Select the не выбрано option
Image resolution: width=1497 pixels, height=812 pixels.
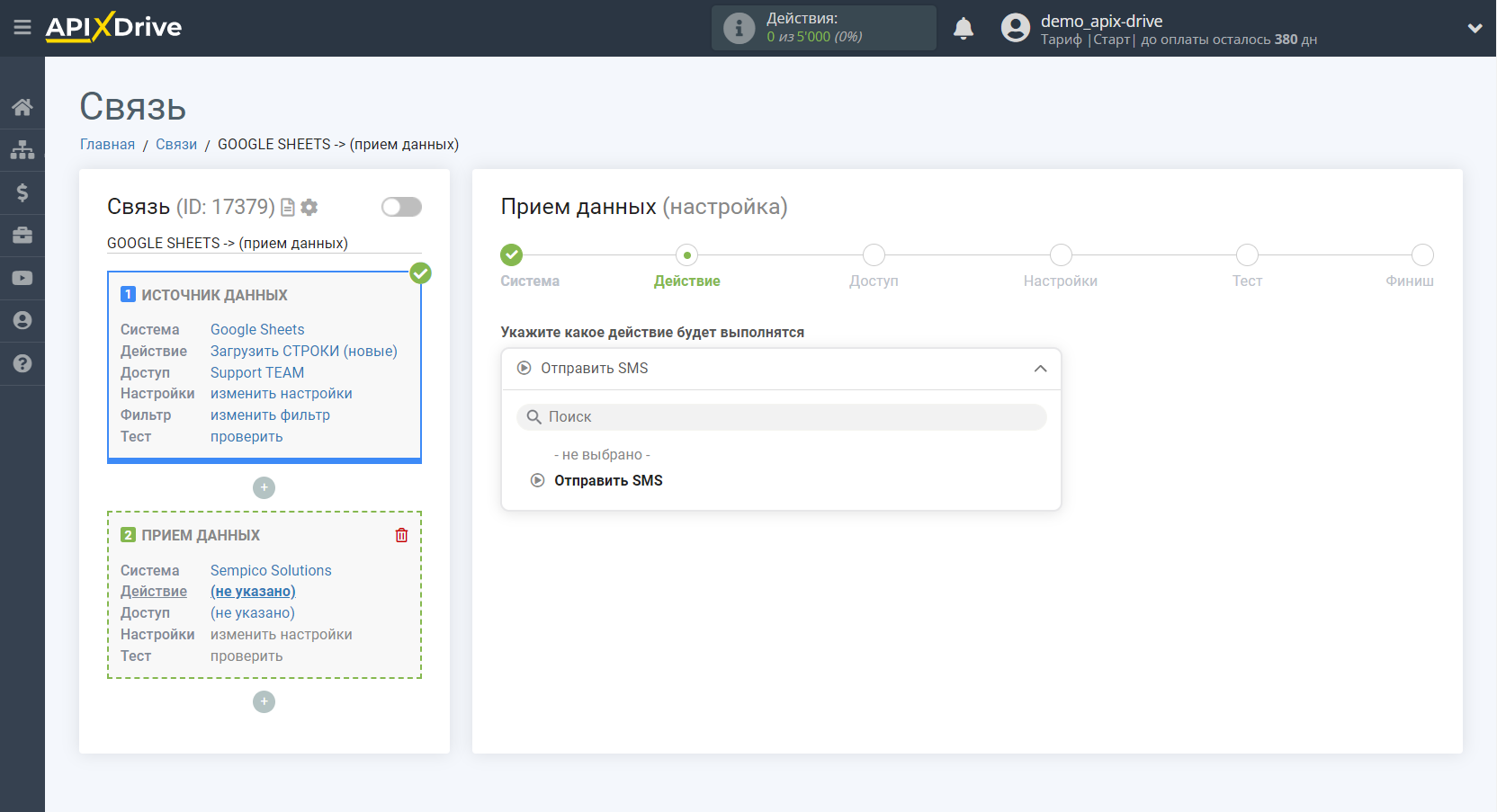tap(602, 454)
